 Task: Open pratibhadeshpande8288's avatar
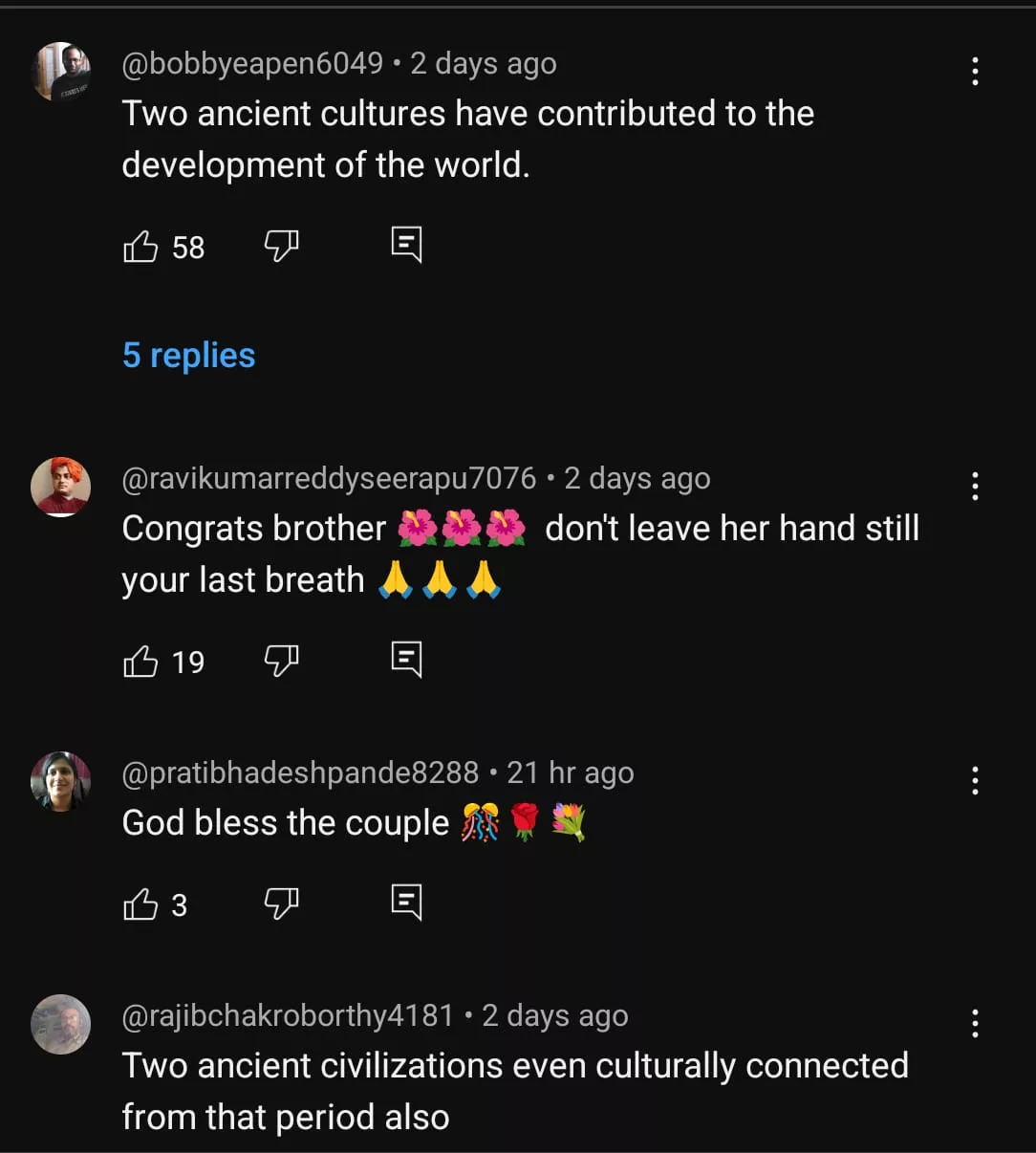tap(61, 781)
